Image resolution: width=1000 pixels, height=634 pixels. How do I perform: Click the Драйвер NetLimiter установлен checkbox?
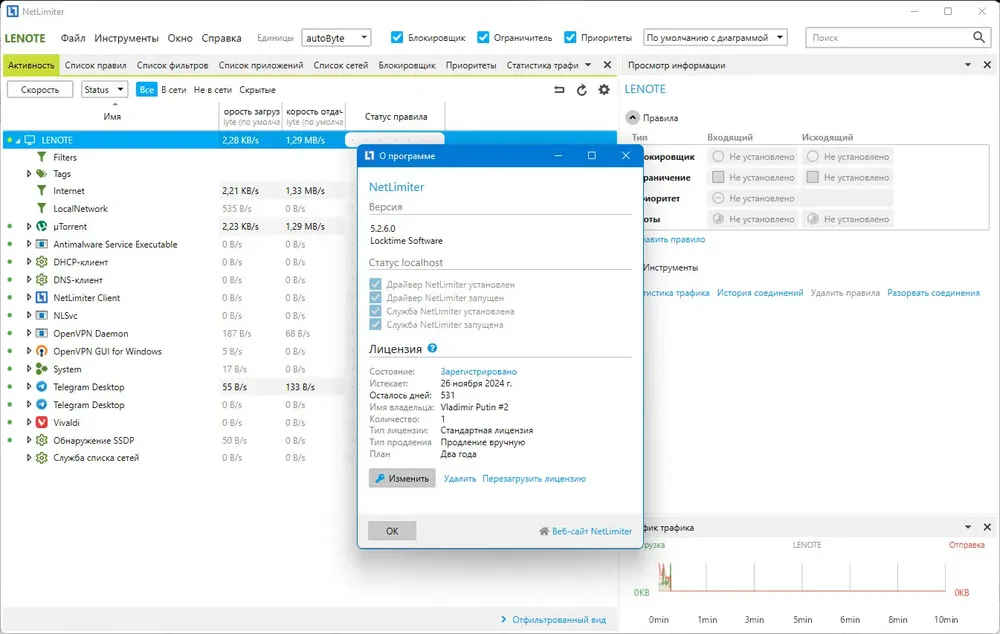point(375,284)
